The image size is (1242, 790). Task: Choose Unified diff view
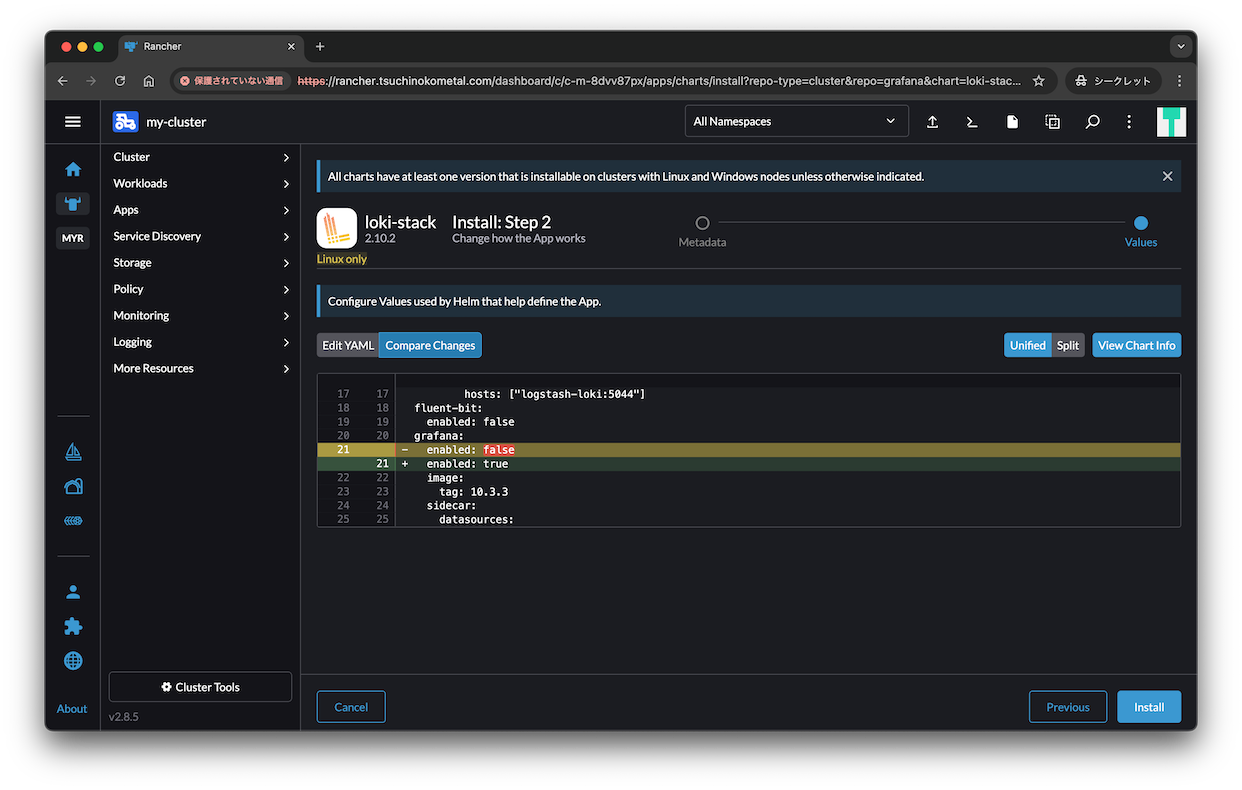pos(1027,345)
